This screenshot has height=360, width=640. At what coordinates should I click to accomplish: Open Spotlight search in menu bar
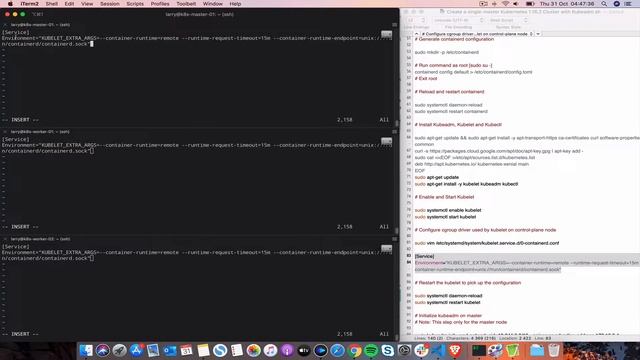(x=604, y=4)
